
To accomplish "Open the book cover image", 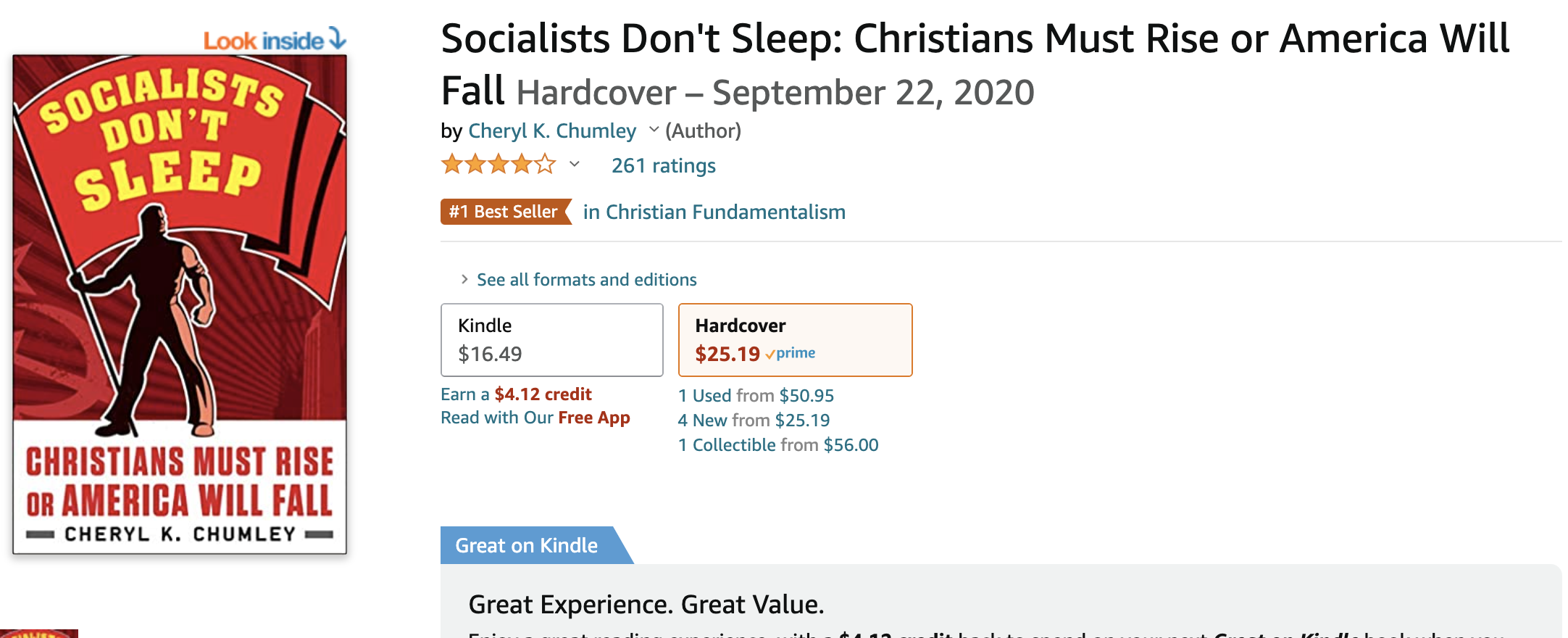I will tap(180, 304).
